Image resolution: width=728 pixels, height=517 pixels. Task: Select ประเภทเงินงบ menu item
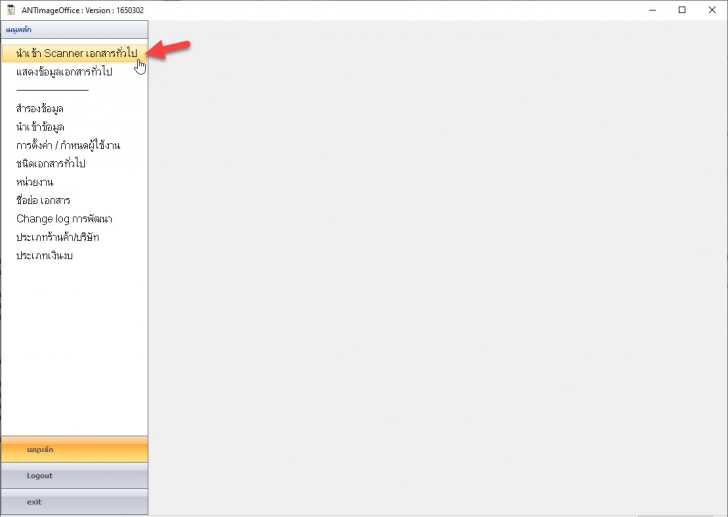(x=44, y=256)
